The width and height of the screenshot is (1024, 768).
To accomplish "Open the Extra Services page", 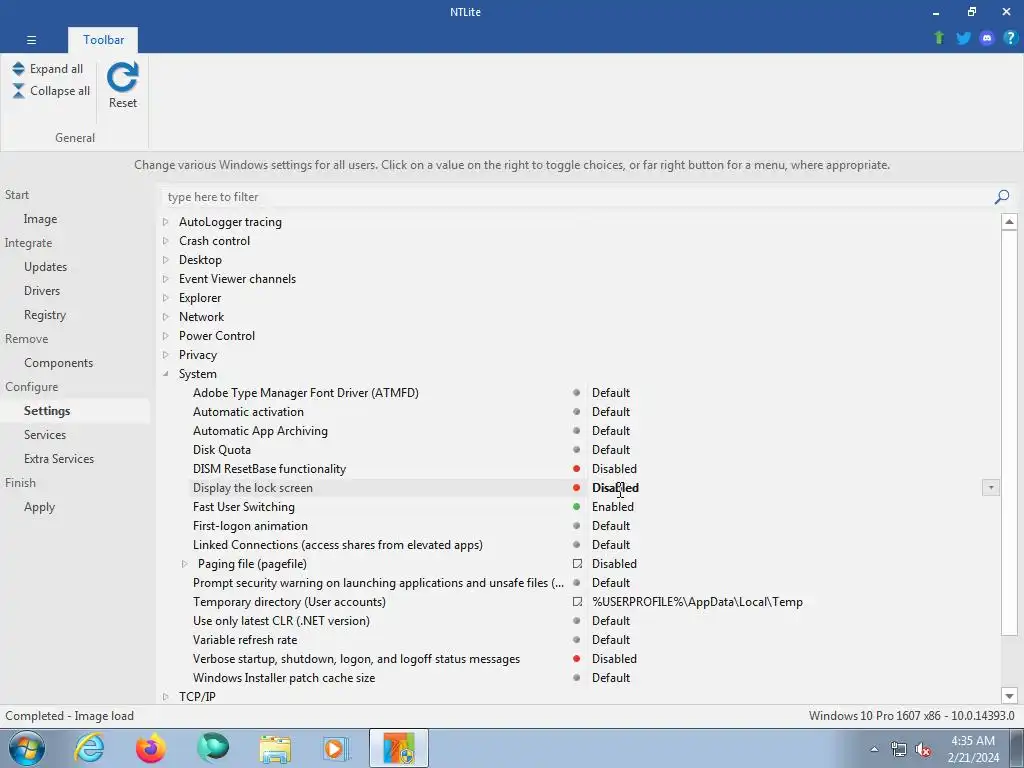I will 59,458.
